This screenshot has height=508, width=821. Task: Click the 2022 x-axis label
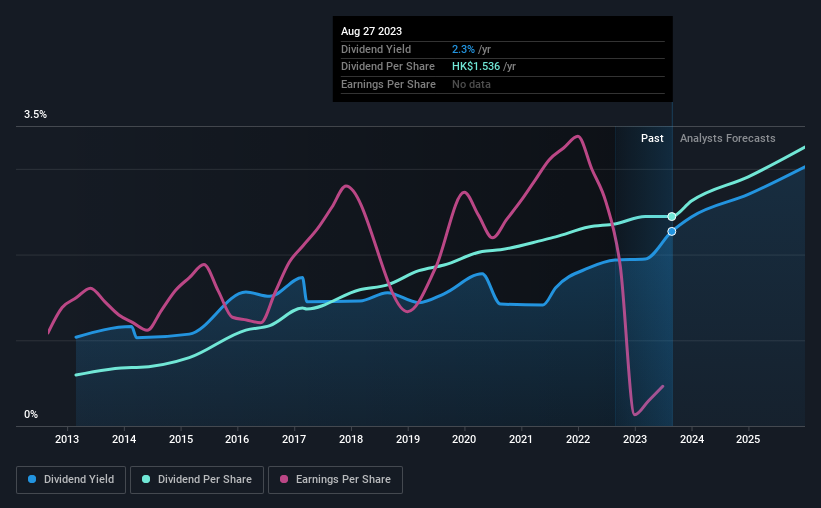pyautogui.click(x=578, y=439)
